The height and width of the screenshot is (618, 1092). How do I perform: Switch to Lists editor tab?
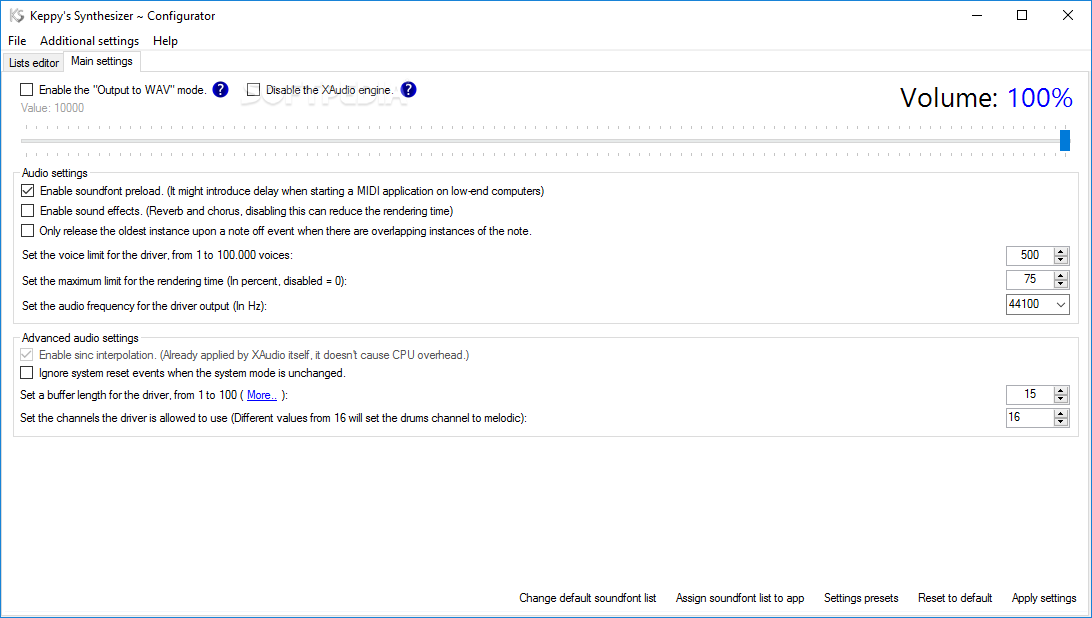tap(33, 63)
